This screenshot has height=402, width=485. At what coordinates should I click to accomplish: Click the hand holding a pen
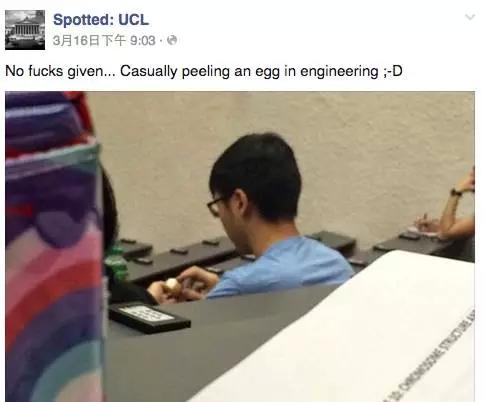click(x=425, y=225)
